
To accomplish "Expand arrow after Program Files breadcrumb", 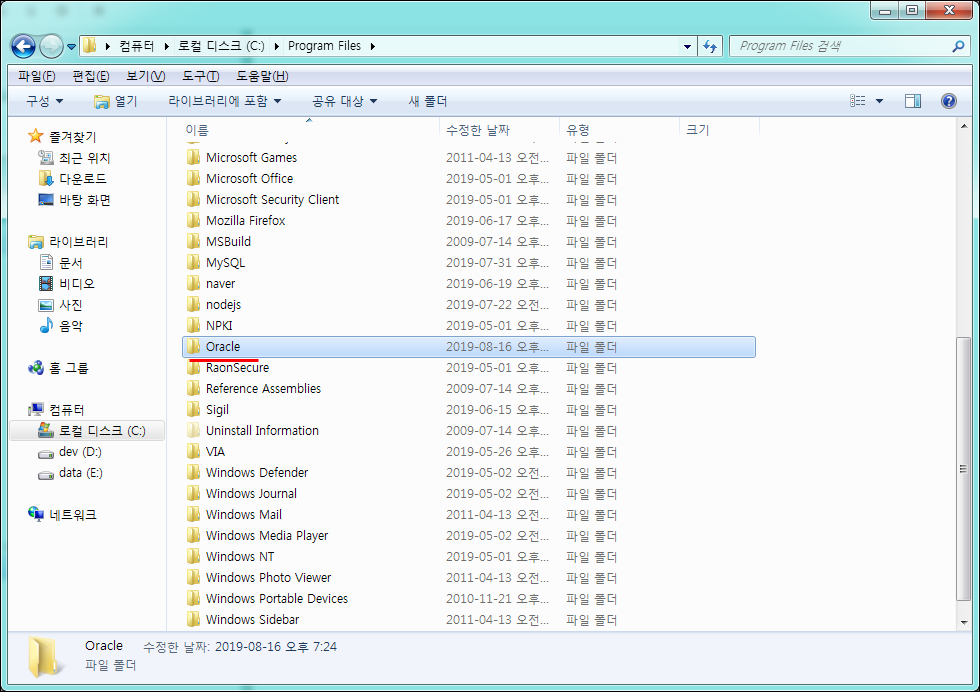I will coord(372,46).
